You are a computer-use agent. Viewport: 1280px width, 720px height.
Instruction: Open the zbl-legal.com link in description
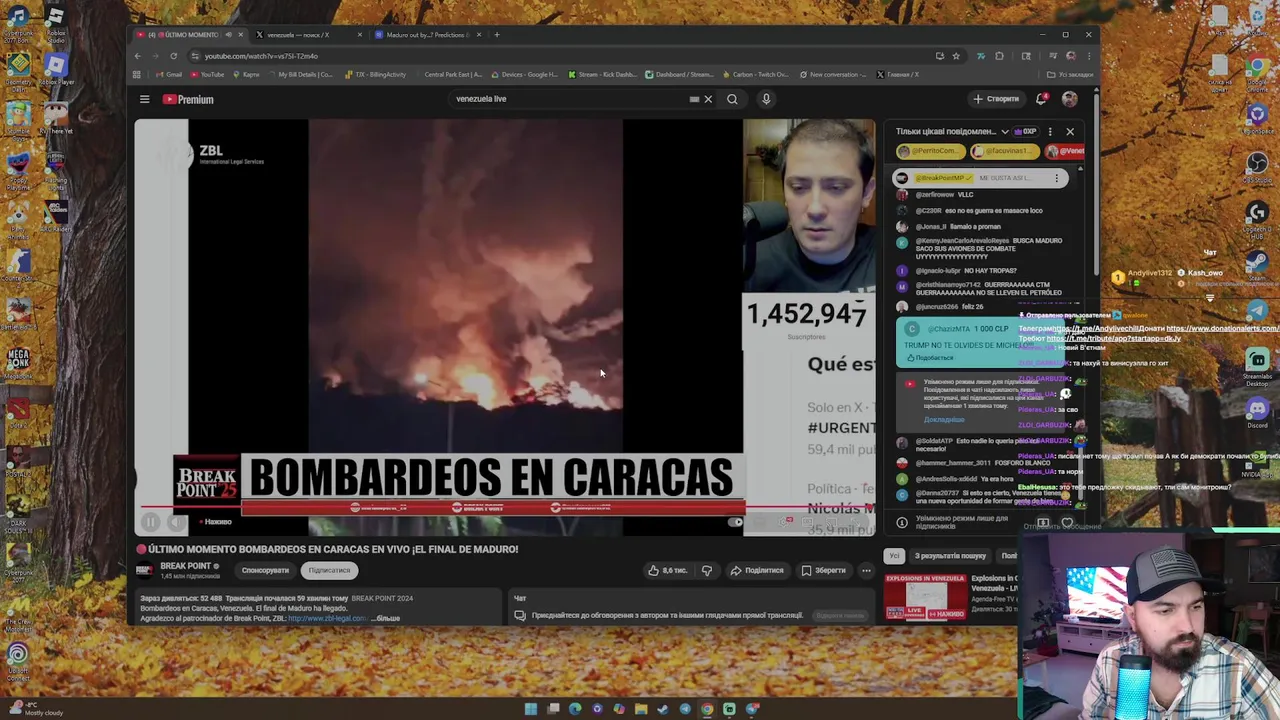pos(327,618)
